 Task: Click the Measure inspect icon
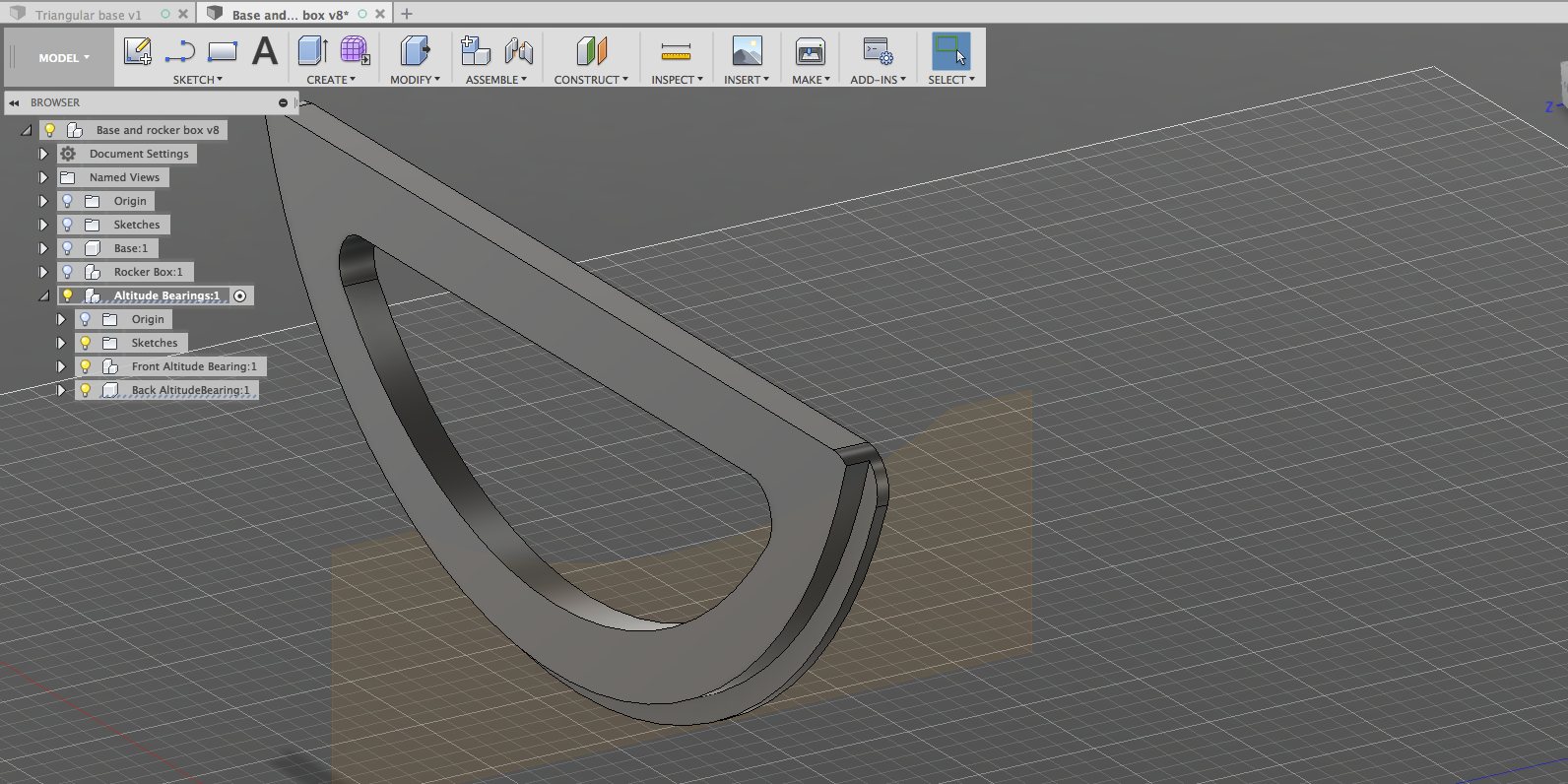tap(676, 51)
